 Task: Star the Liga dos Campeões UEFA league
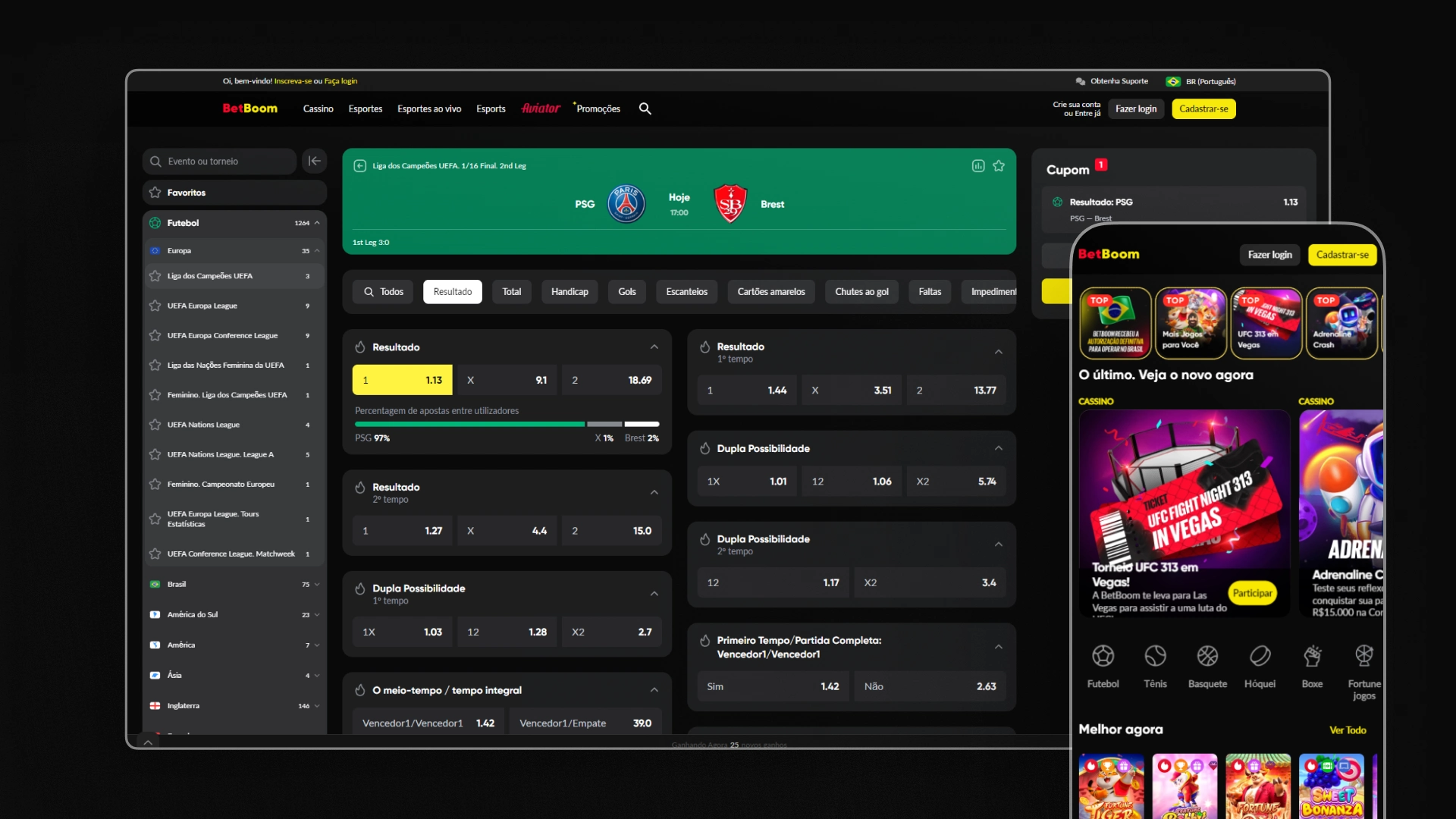(155, 276)
